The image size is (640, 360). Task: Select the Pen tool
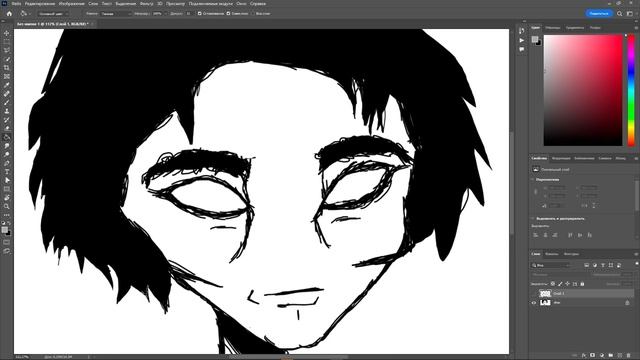coord(7,163)
